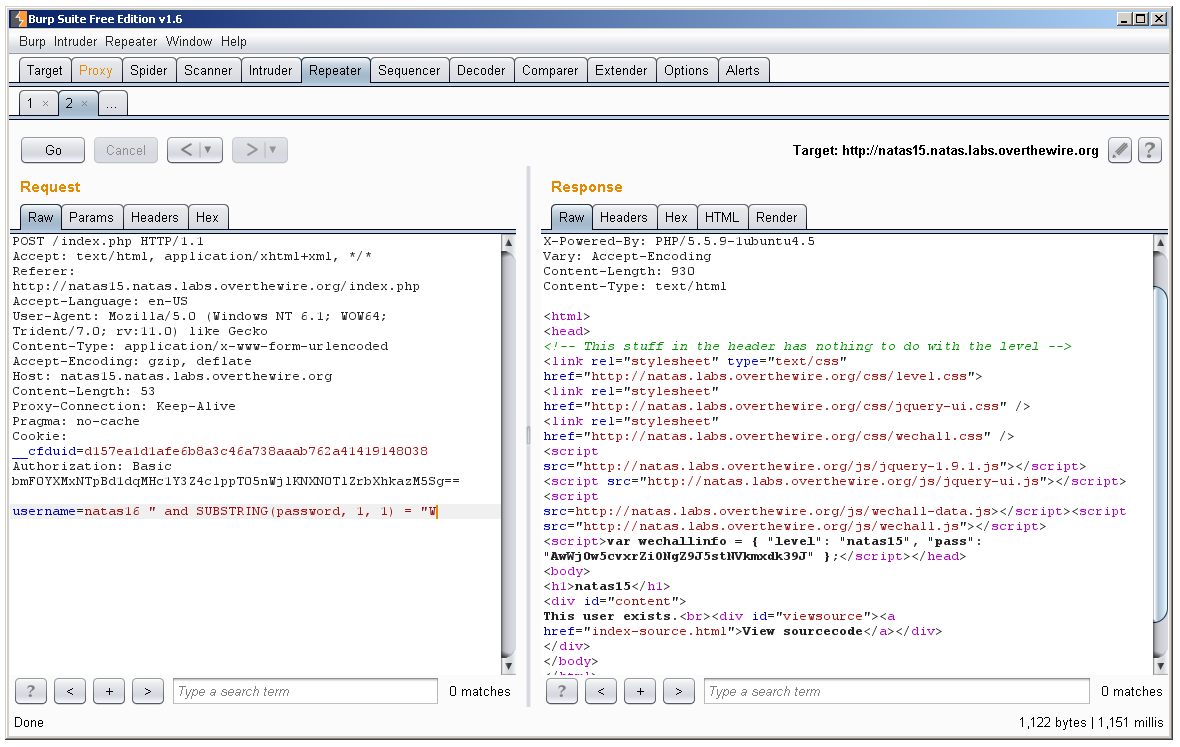Click request pane scrollbar up arrow
Image resolution: width=1180 pixels, height=747 pixels.
click(x=508, y=242)
